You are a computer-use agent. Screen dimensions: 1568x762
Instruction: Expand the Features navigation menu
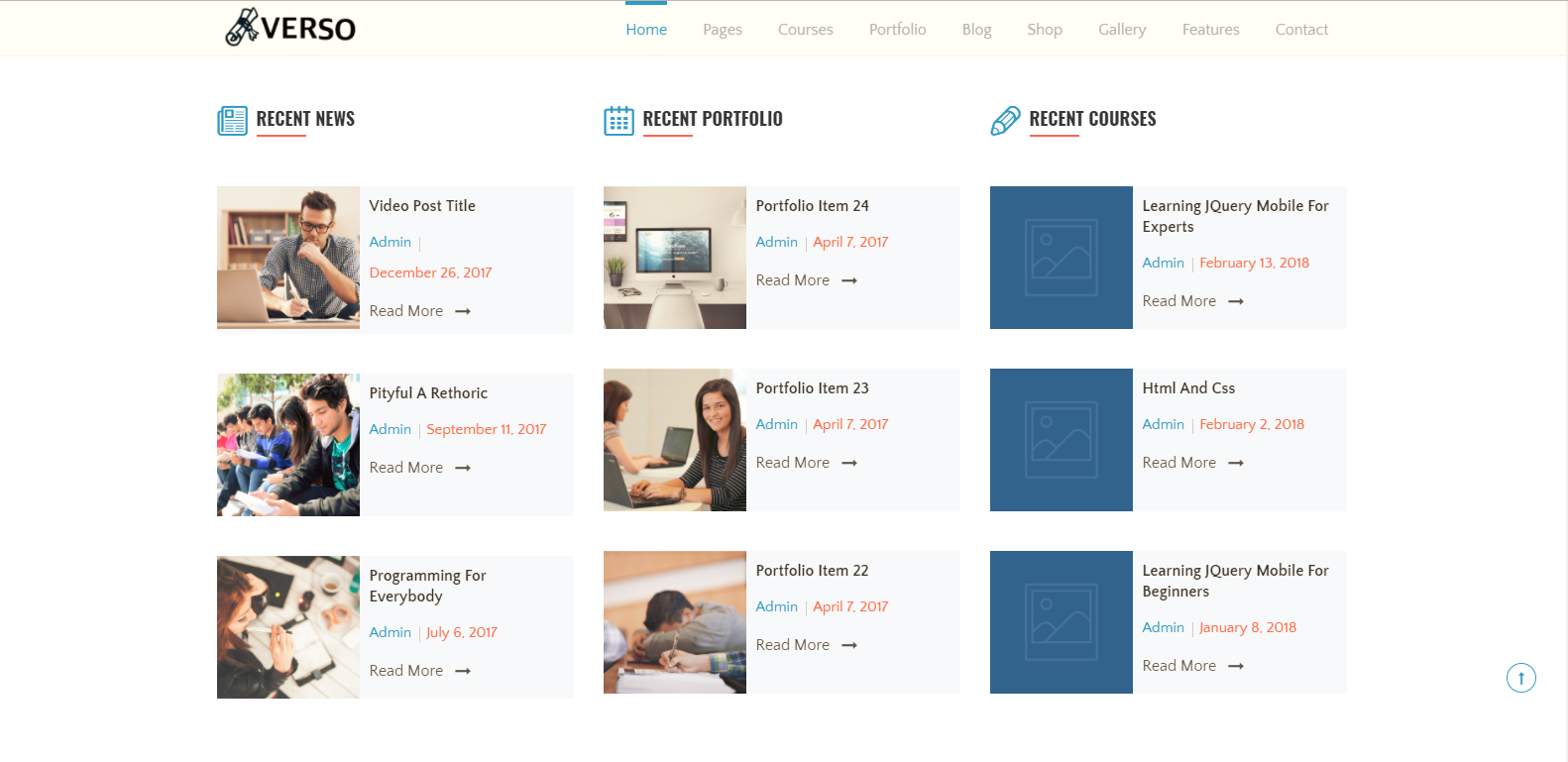1210,30
